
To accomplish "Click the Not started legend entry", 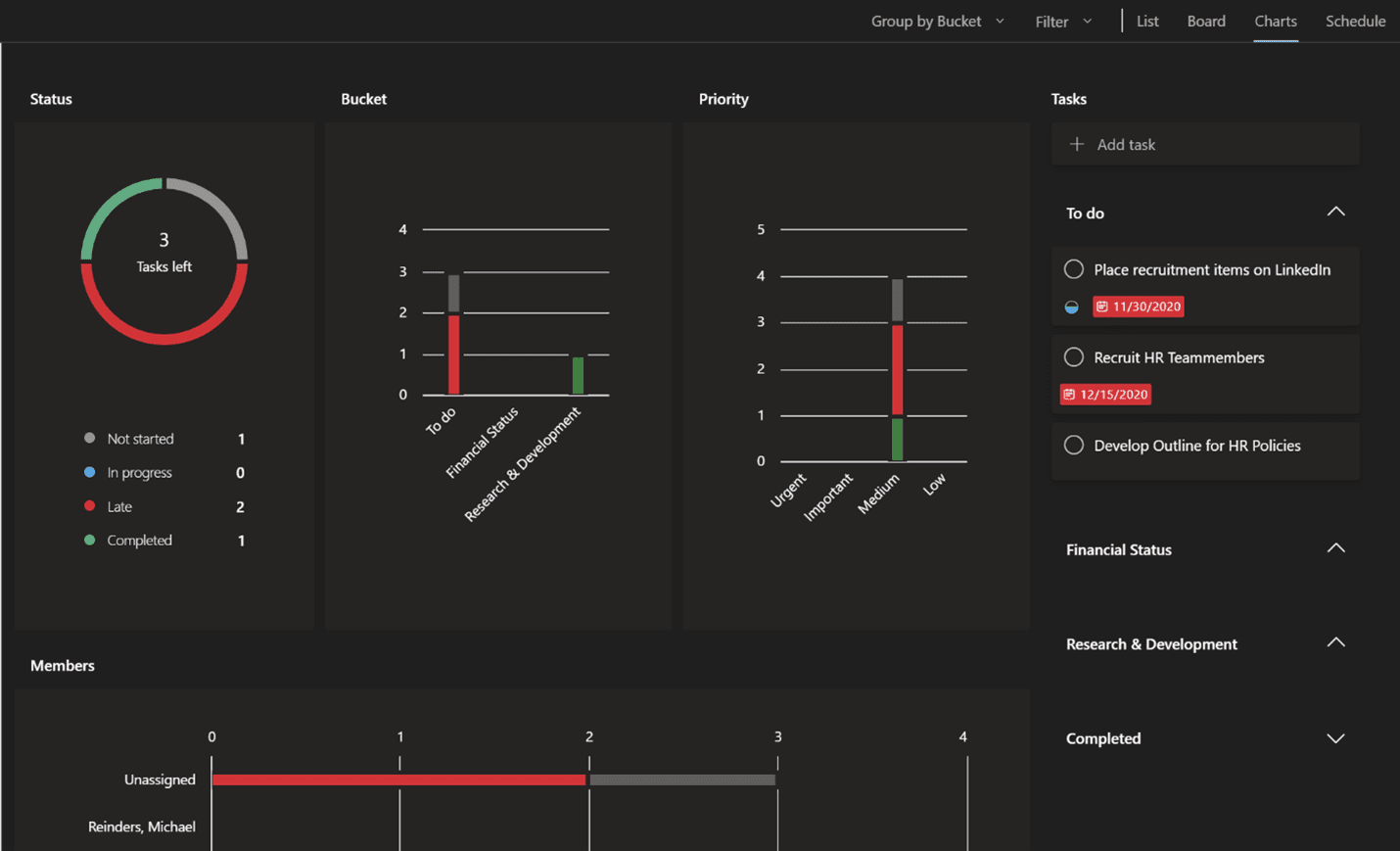I will point(164,439).
